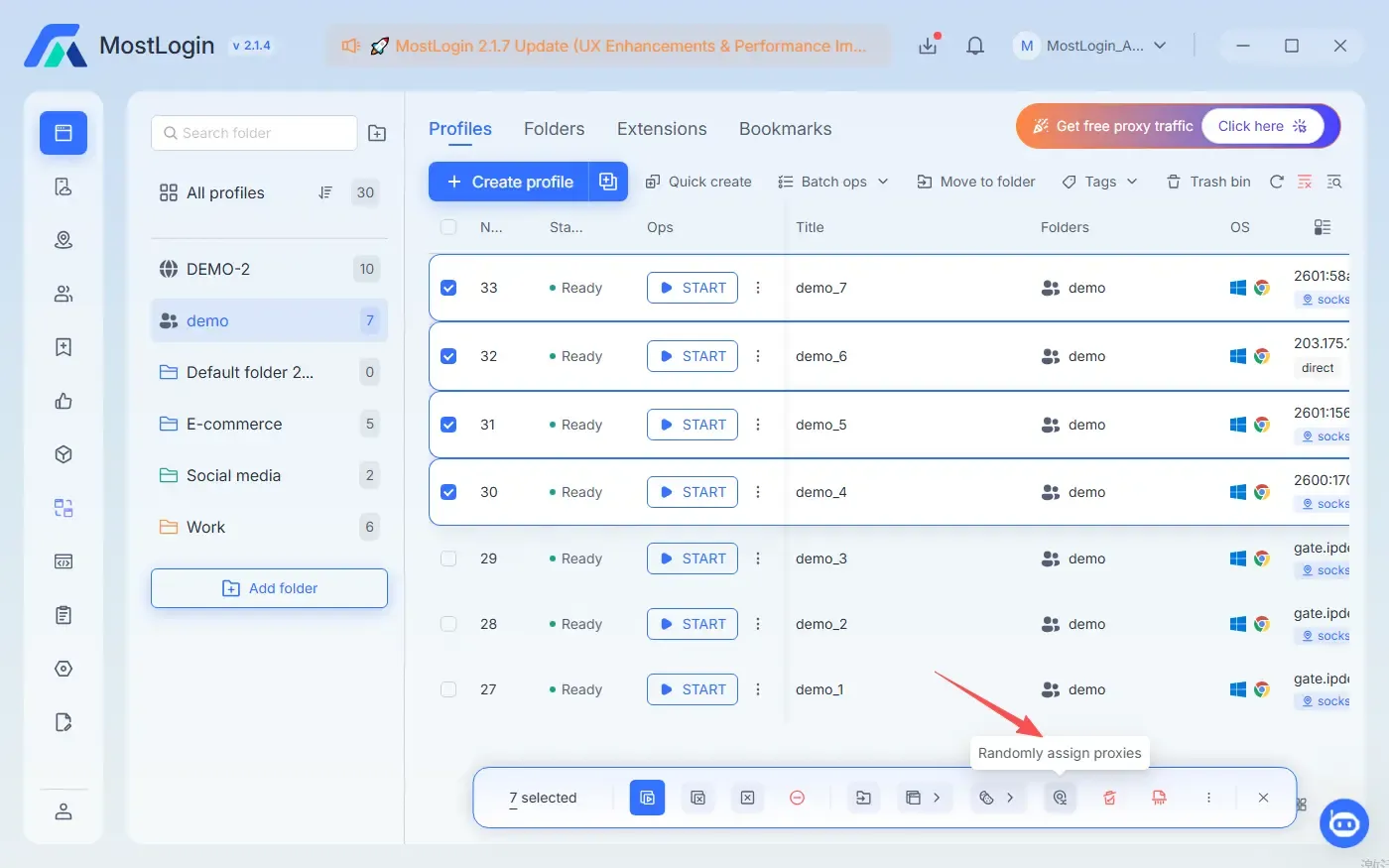Screen dimensions: 1389x868
Task: Uncheck the checkbox for profile 30
Action: pos(448,492)
